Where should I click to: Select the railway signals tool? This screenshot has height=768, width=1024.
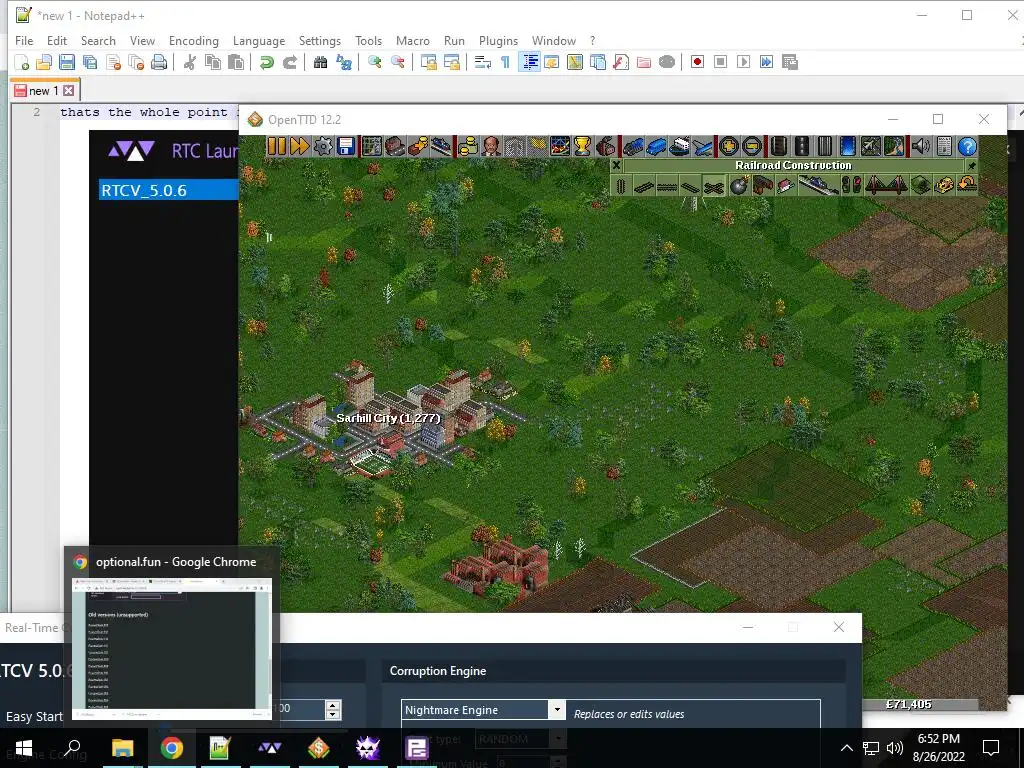pyautogui.click(x=852, y=185)
